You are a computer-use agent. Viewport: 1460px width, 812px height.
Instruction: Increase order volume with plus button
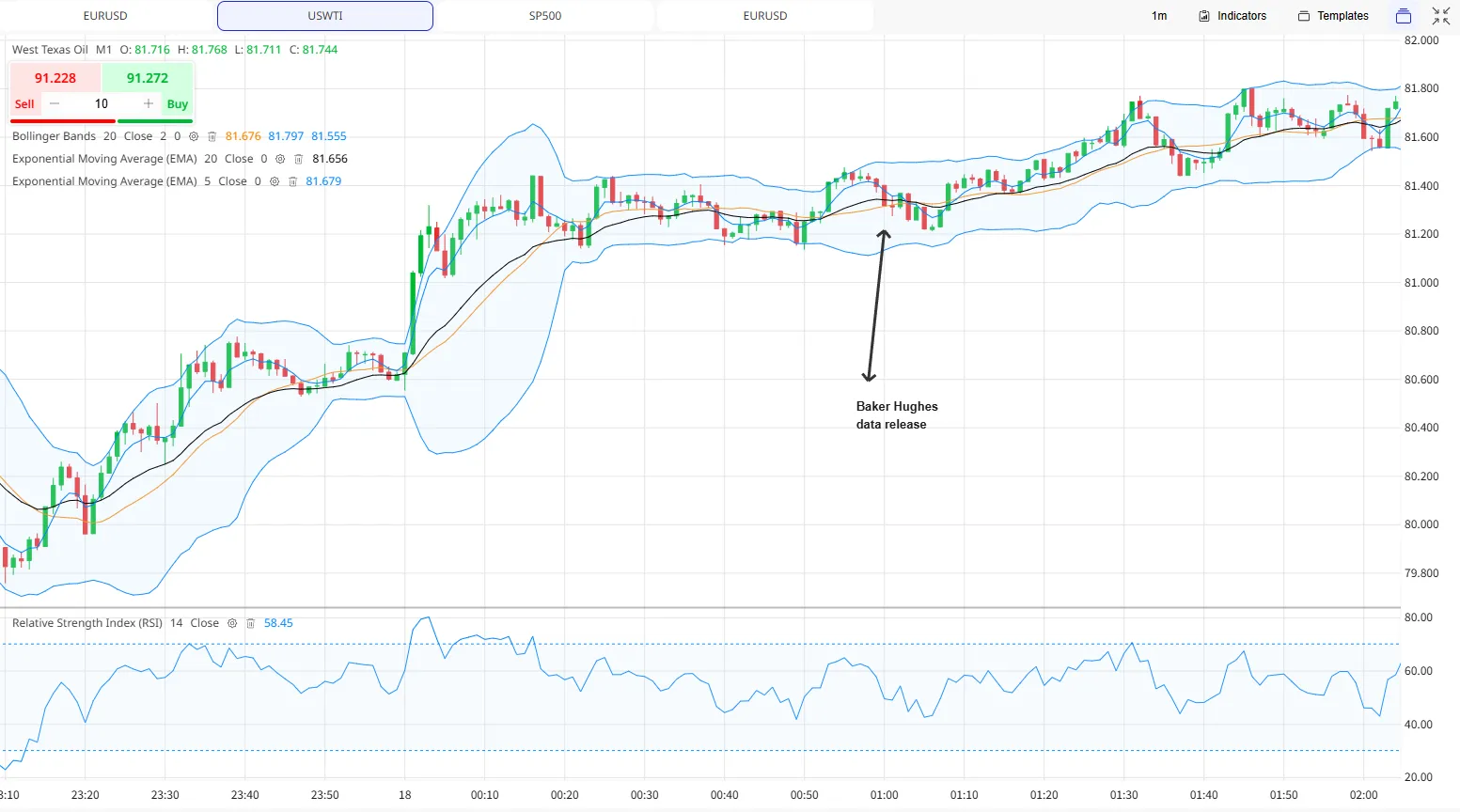tap(148, 103)
